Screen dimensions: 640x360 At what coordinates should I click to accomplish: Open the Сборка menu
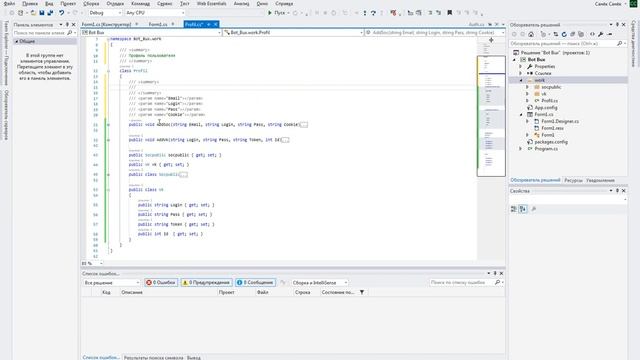click(x=91, y=4)
